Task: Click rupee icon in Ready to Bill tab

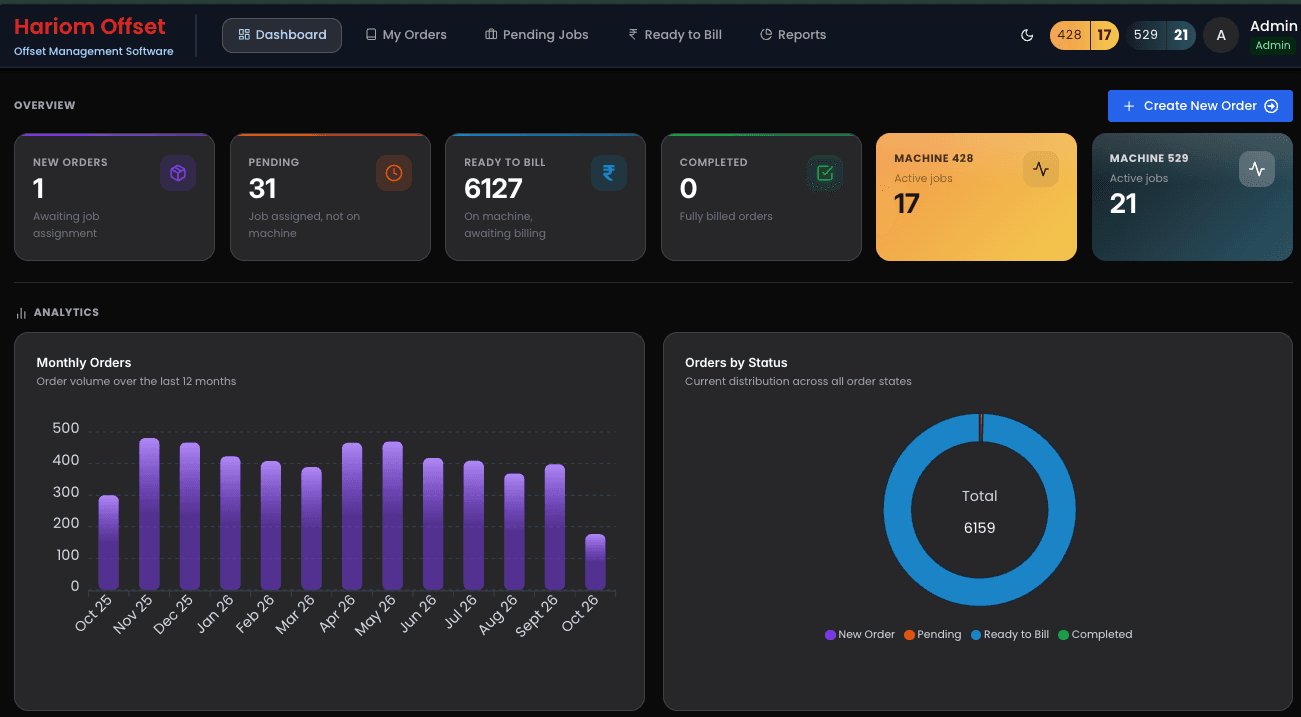Action: click(x=633, y=35)
